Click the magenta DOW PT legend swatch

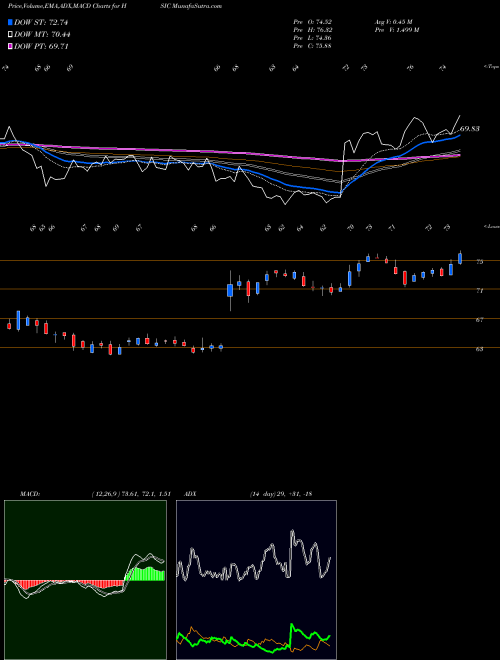point(10,46)
